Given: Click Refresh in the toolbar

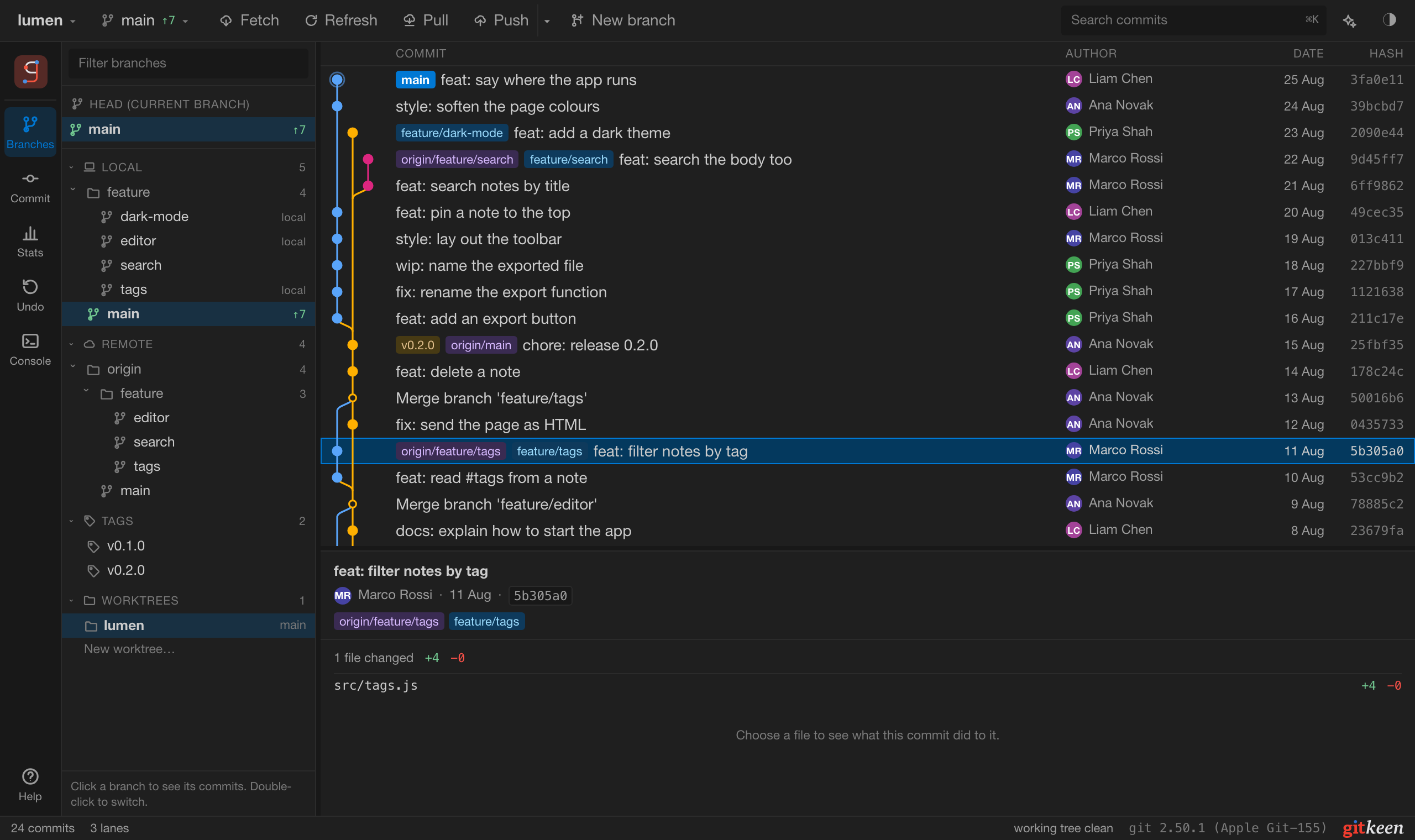Looking at the screenshot, I should pyautogui.click(x=341, y=20).
